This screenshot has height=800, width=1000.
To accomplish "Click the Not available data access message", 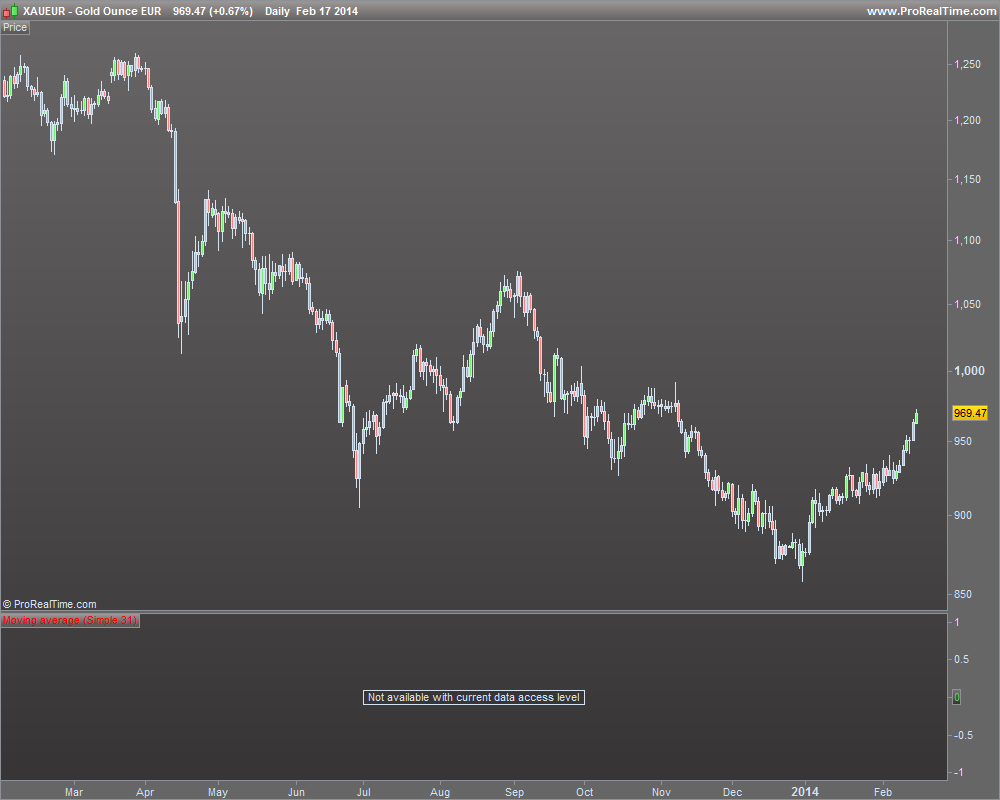I will coord(474,697).
